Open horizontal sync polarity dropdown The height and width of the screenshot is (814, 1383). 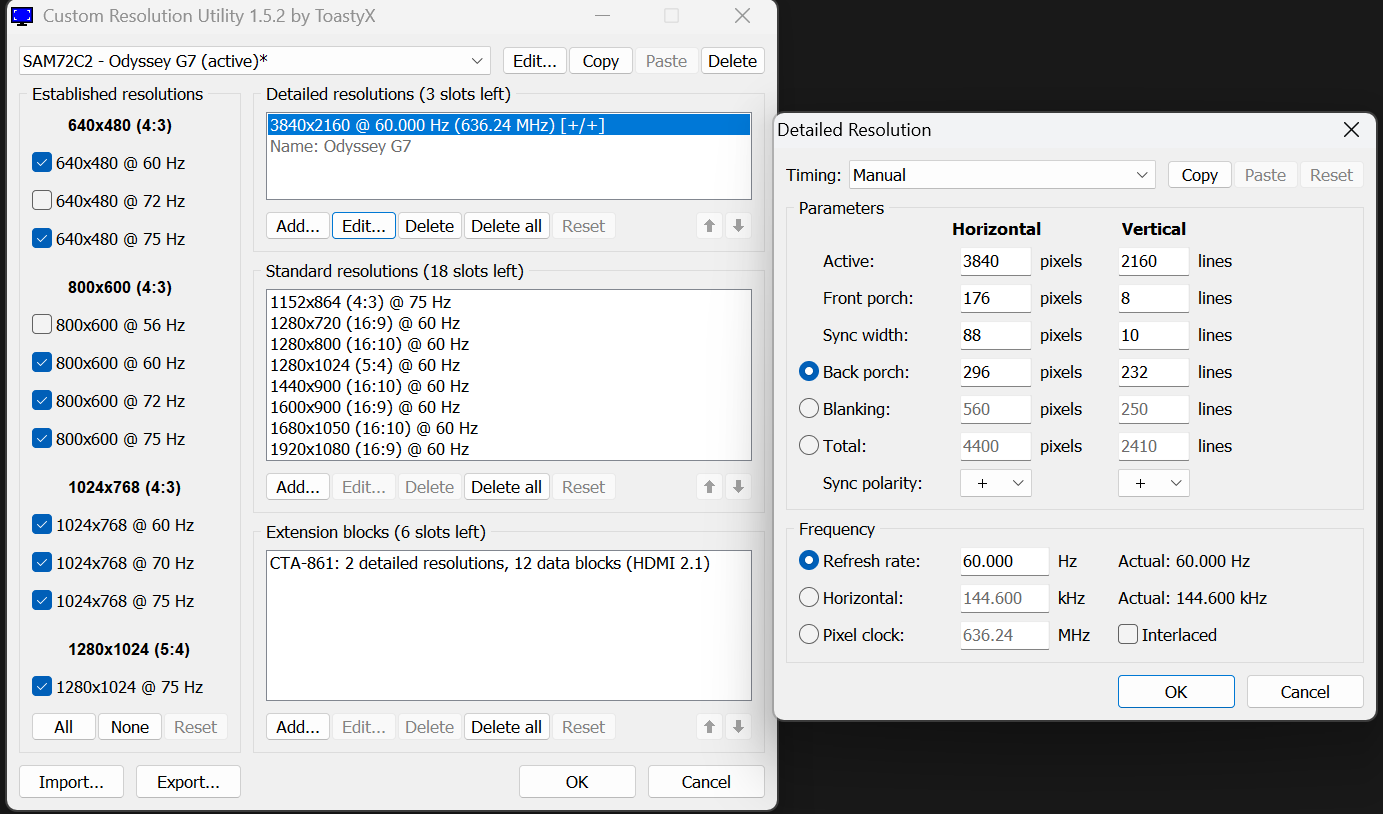click(x=996, y=483)
